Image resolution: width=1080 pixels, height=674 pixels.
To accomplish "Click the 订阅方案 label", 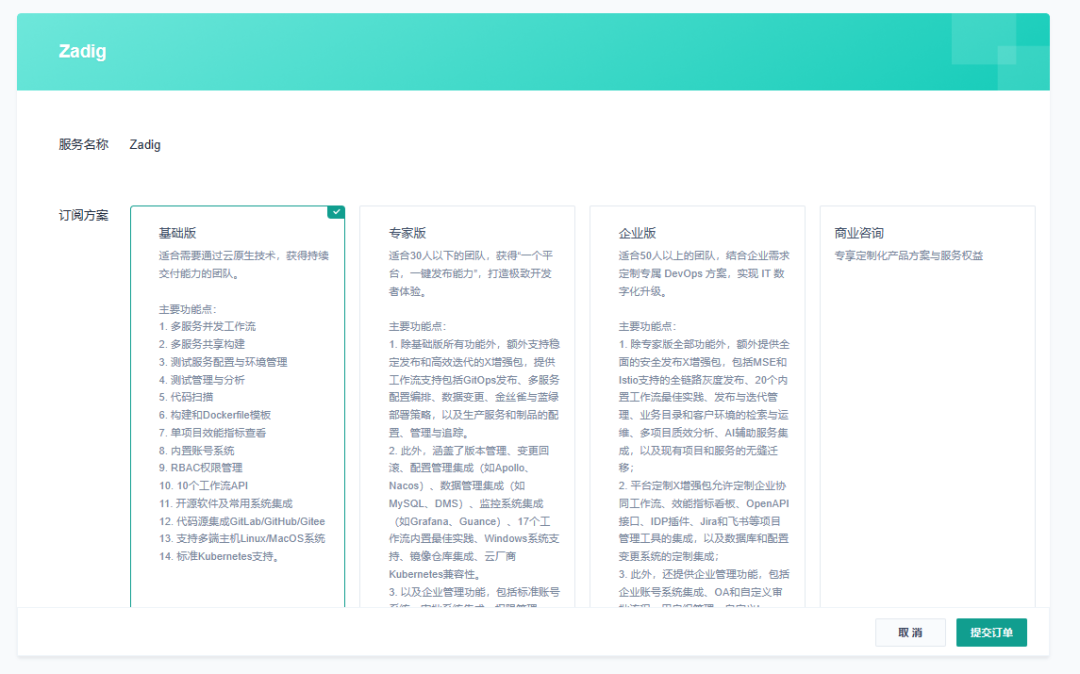I will coord(83,215).
